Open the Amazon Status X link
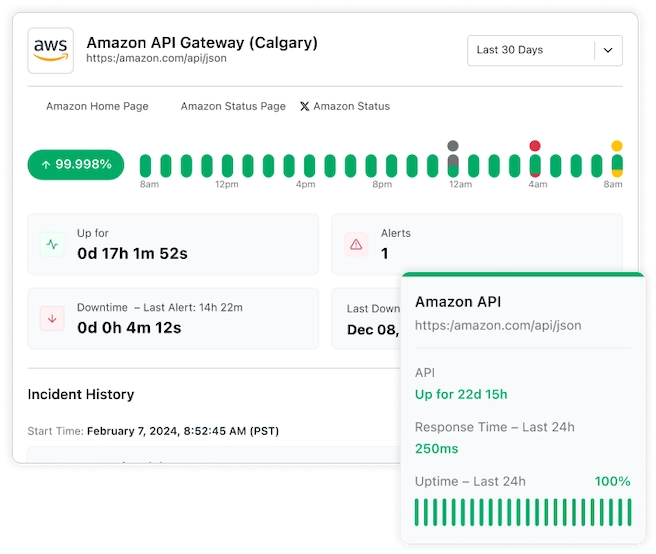 tap(351, 106)
